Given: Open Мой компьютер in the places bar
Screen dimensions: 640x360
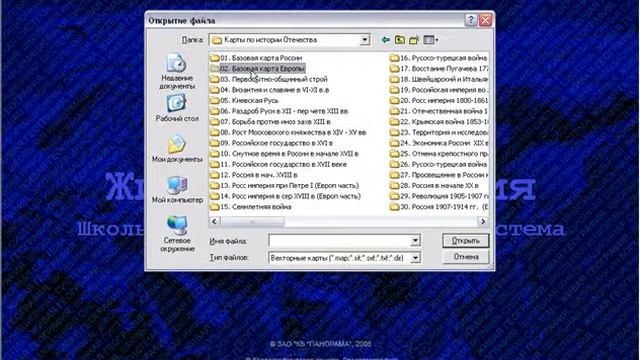Looking at the screenshot, I should pyautogui.click(x=177, y=189).
